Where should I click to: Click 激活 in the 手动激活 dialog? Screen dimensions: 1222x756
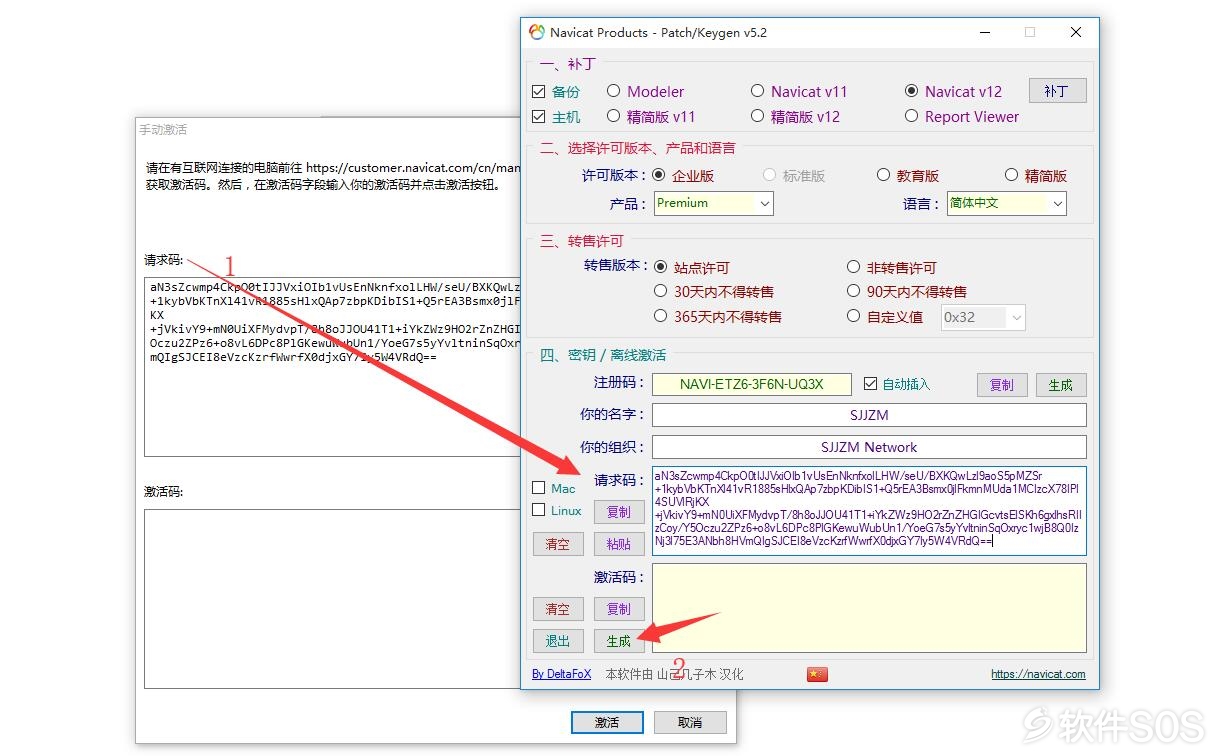coord(607,722)
